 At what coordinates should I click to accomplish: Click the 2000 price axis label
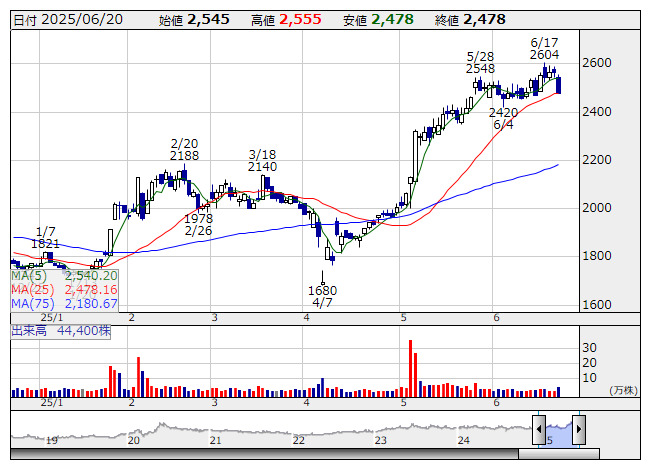click(x=597, y=208)
